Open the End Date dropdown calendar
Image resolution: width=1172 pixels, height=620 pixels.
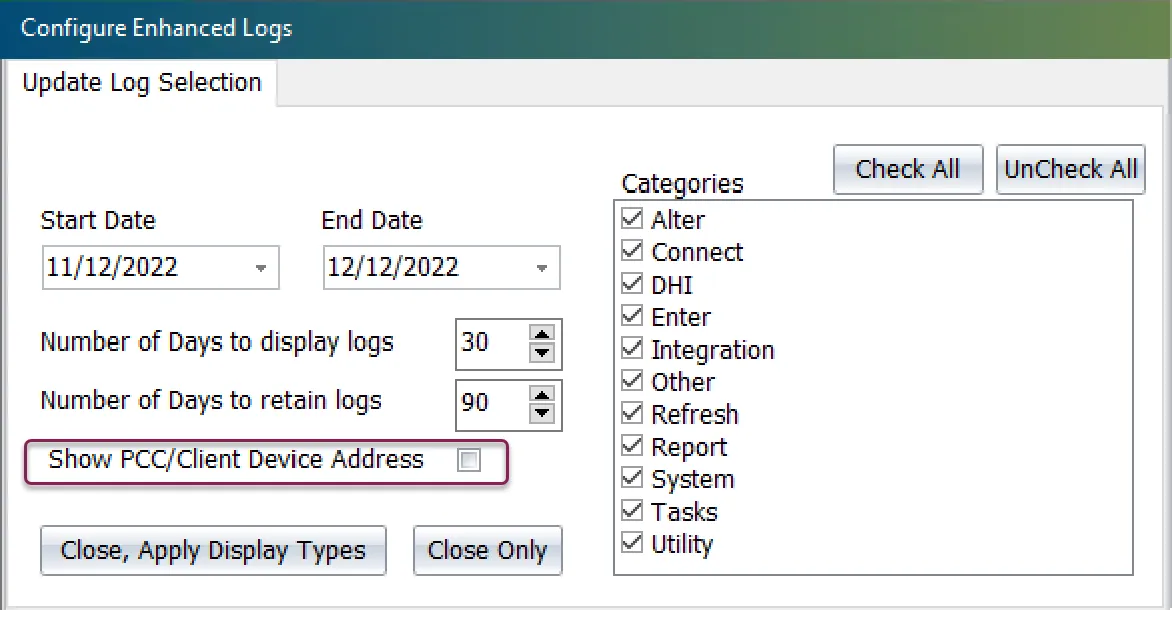point(542,268)
